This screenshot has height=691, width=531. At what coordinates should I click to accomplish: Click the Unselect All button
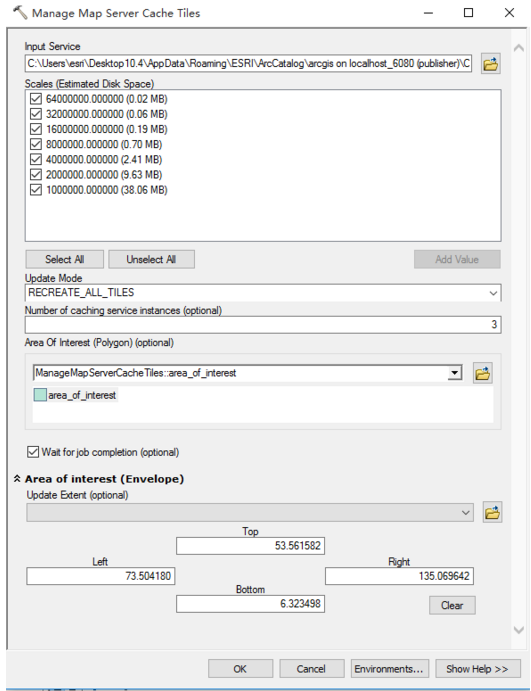[x=151, y=260]
